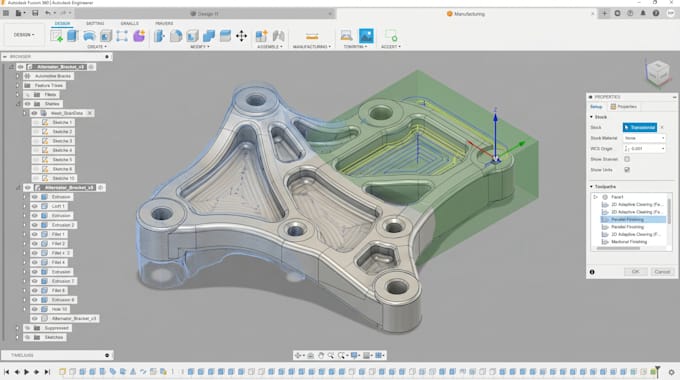
Task: Click the Display Settings monitor icon
Action: [x=354, y=355]
